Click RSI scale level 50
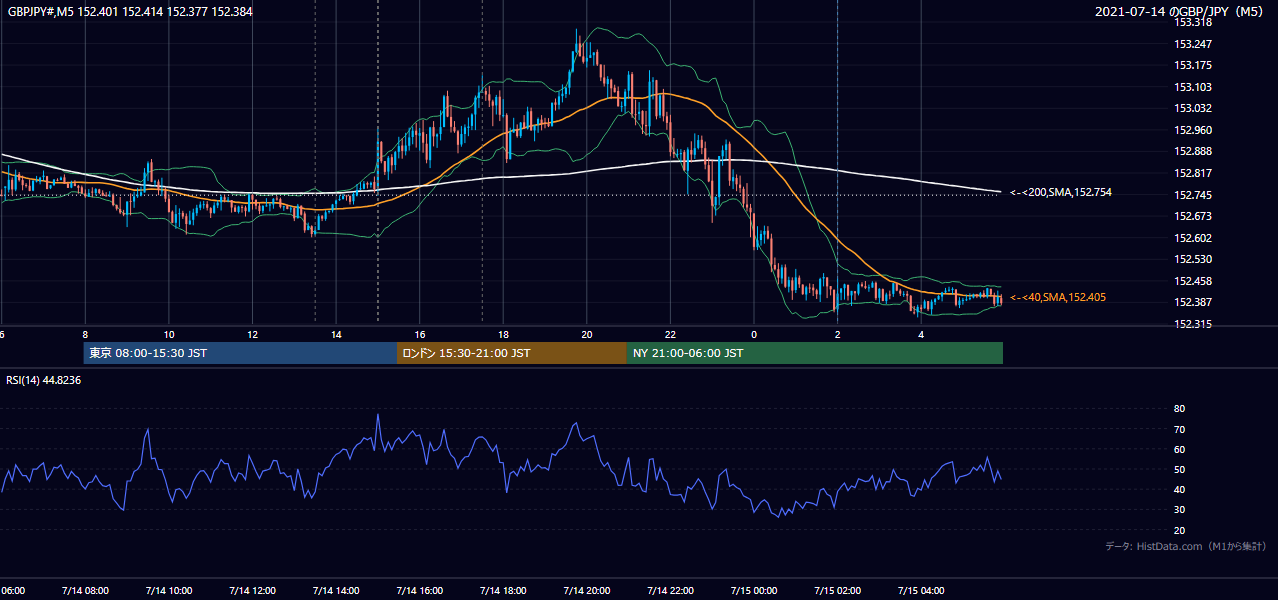The height and width of the screenshot is (600, 1278). pyautogui.click(x=1179, y=469)
